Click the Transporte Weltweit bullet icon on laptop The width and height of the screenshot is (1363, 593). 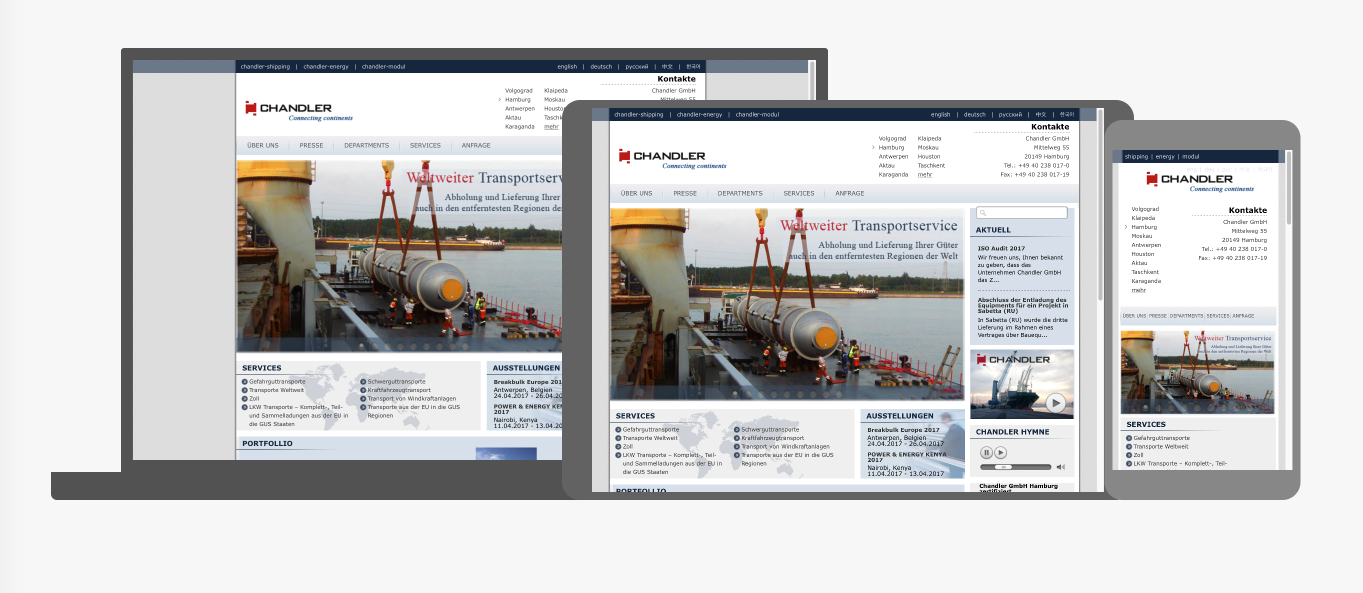point(245,390)
